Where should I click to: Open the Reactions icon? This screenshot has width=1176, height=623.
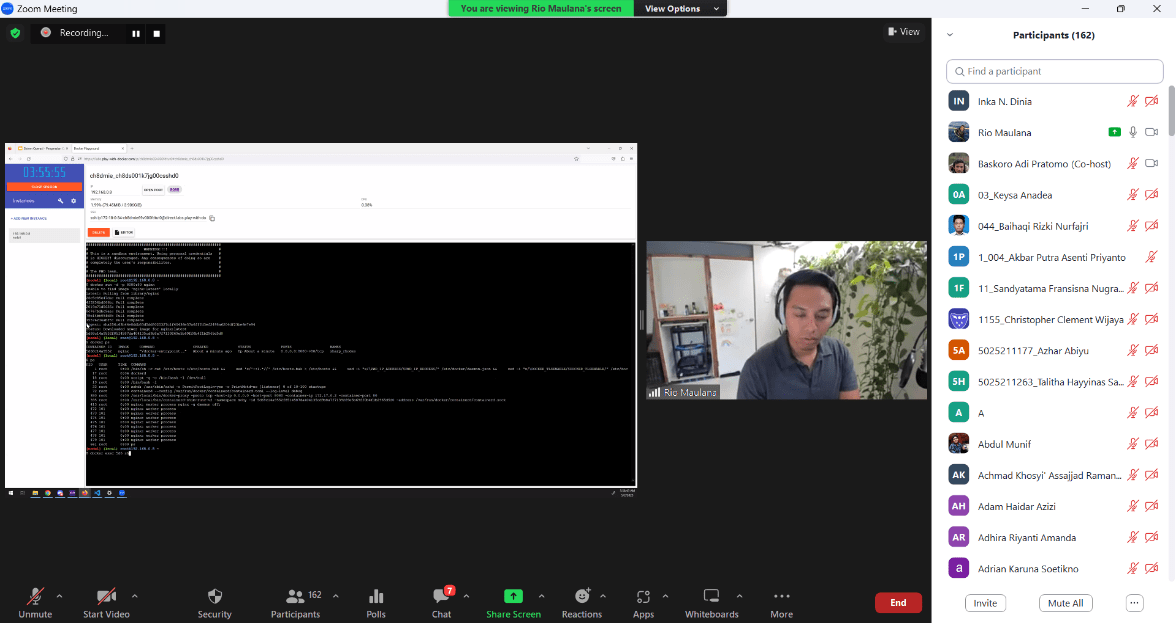coord(581,596)
